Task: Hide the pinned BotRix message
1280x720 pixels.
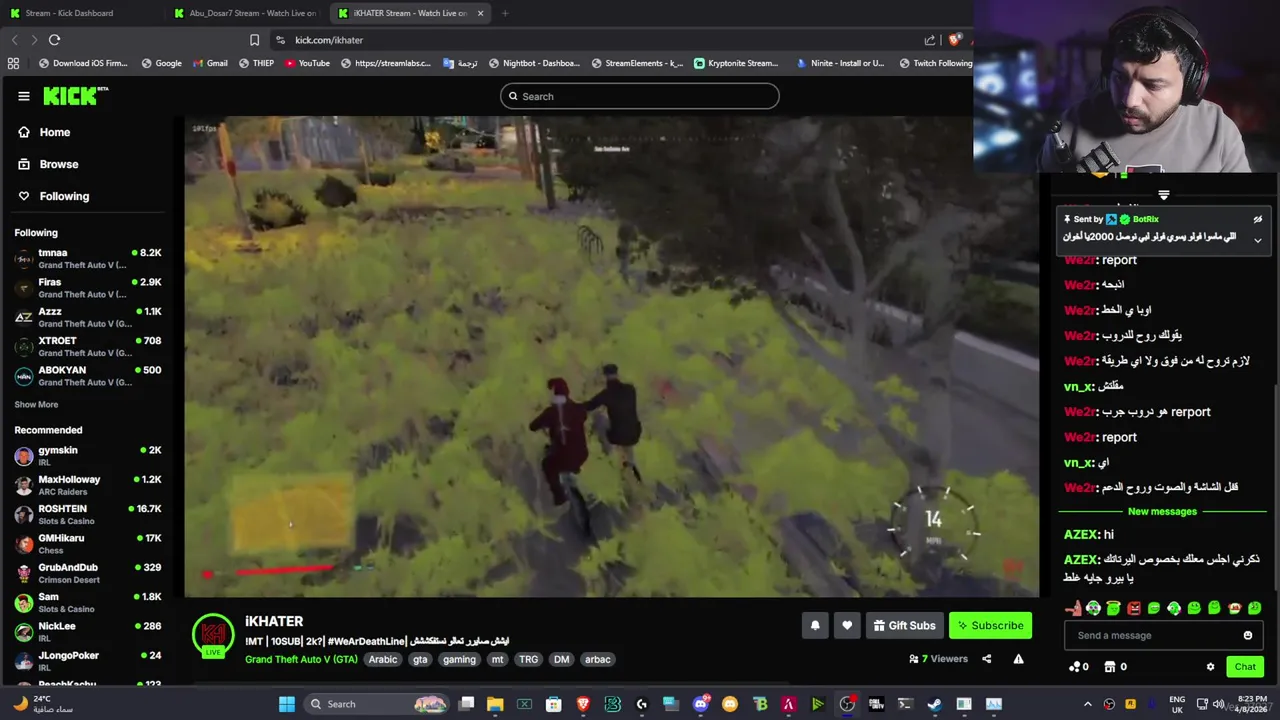Action: (1258, 219)
